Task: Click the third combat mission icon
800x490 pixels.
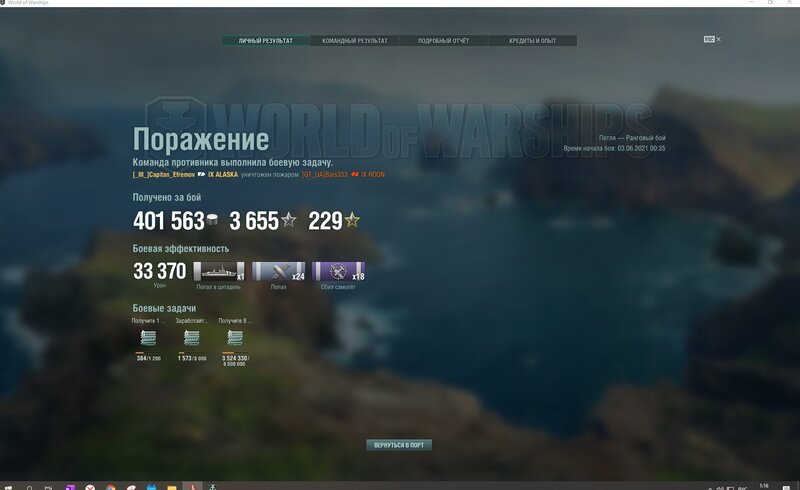Action: point(235,338)
